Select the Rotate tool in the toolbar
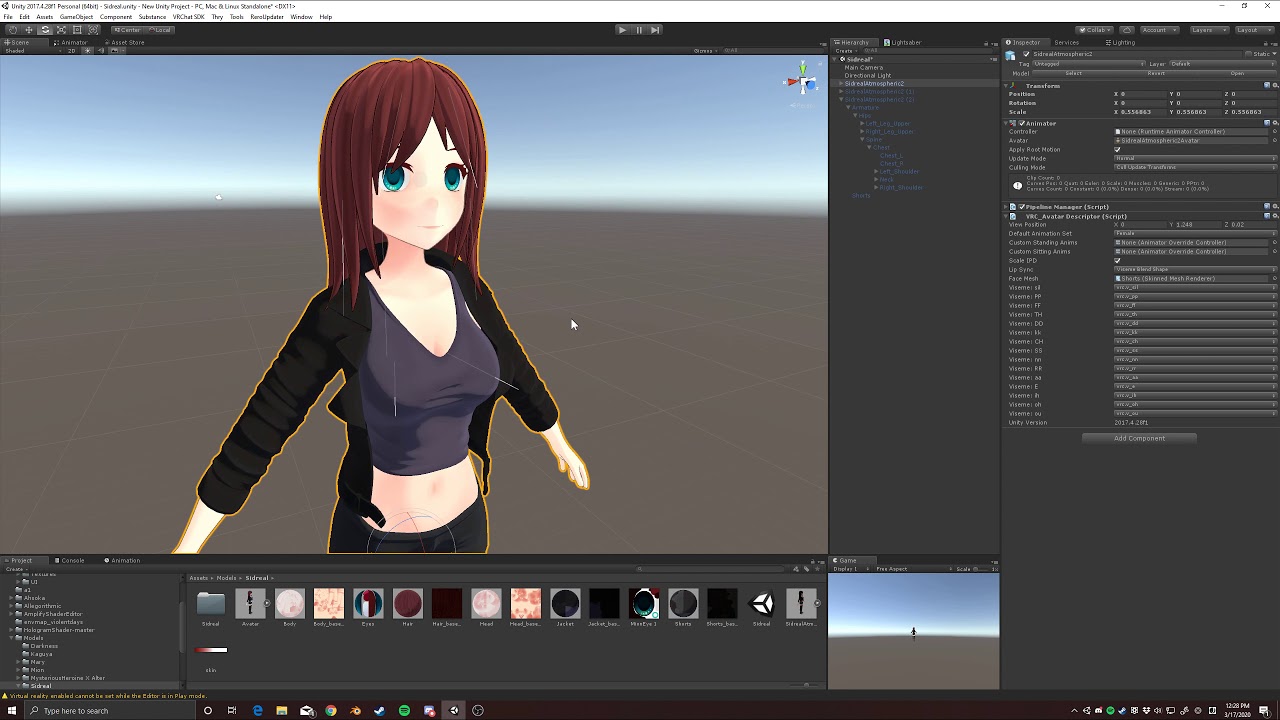Image resolution: width=1280 pixels, height=720 pixels. click(x=45, y=30)
